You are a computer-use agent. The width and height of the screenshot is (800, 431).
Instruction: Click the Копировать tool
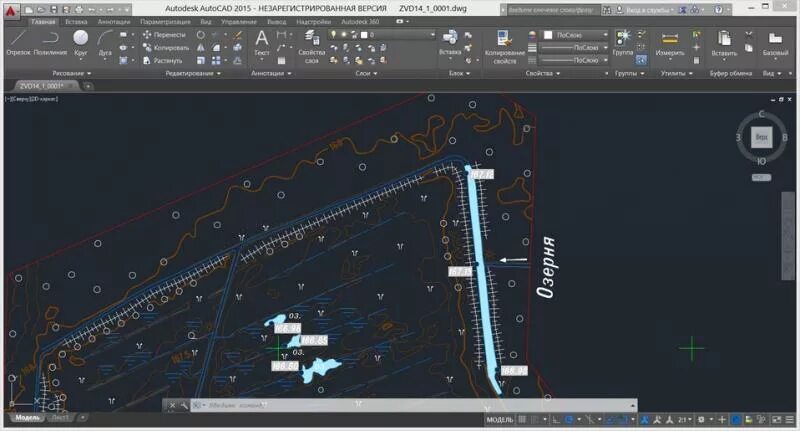(x=166, y=47)
